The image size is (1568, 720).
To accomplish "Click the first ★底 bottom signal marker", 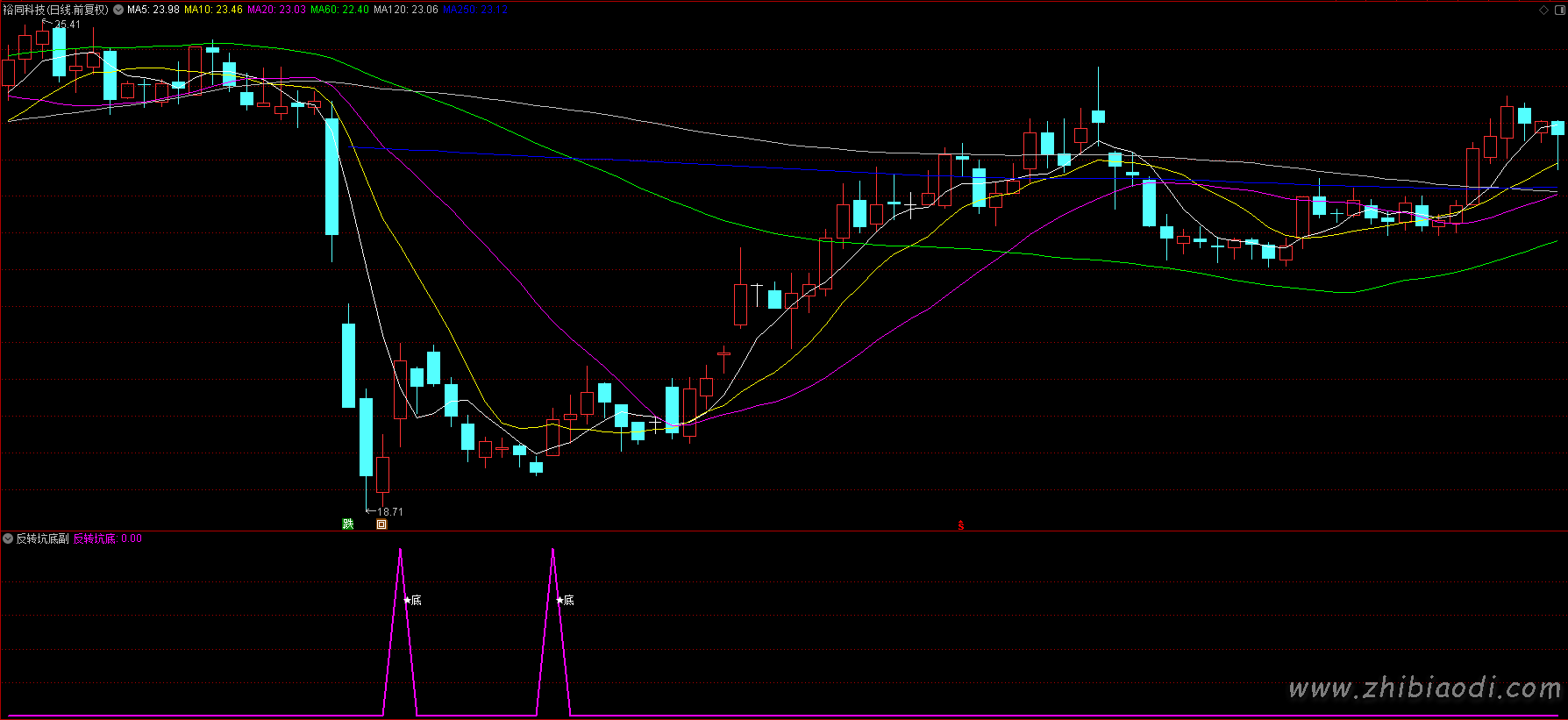I will [x=412, y=600].
